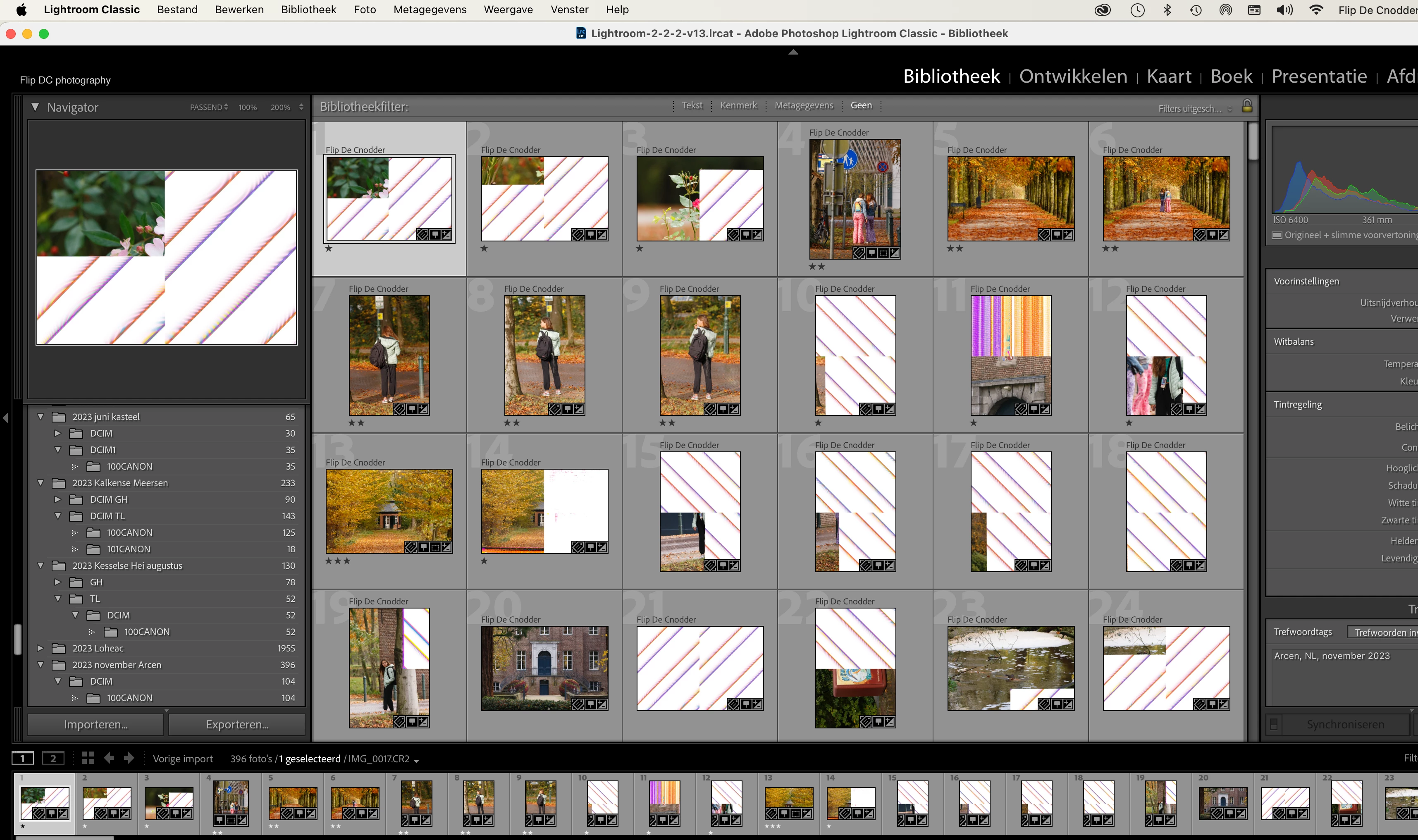Screen dimensions: 1418x840
Task: Toggle main window display button 1
Action: pos(23,759)
